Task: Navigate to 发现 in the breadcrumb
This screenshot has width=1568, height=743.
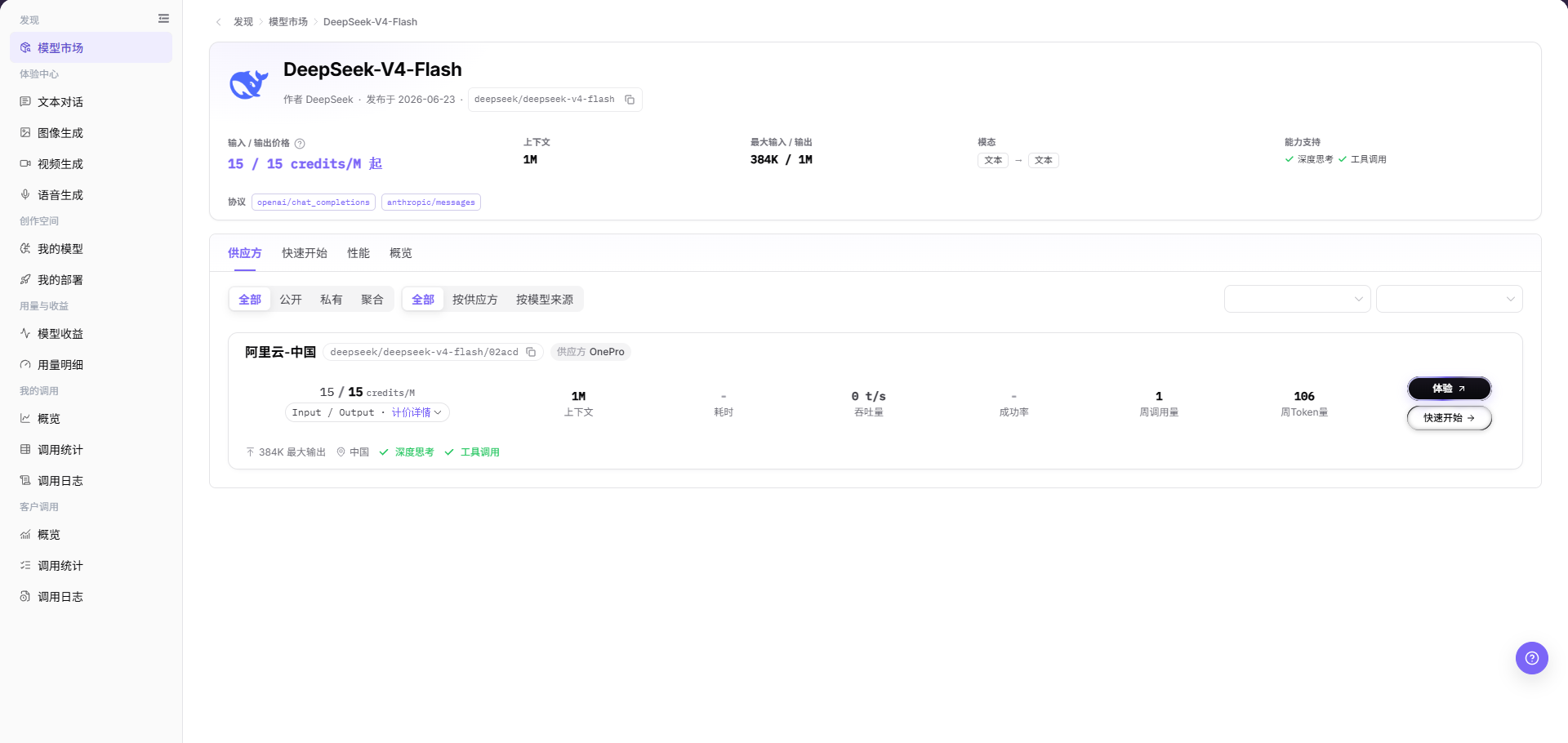Action: (x=243, y=22)
